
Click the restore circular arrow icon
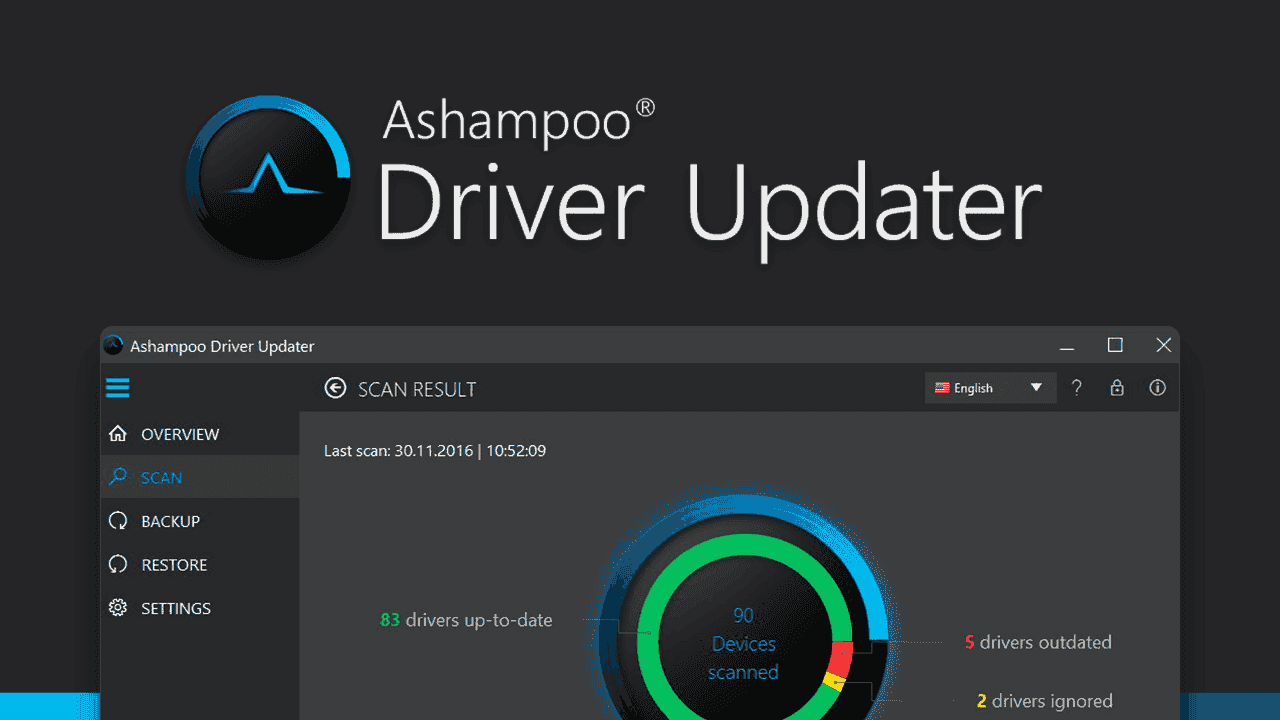(x=118, y=564)
